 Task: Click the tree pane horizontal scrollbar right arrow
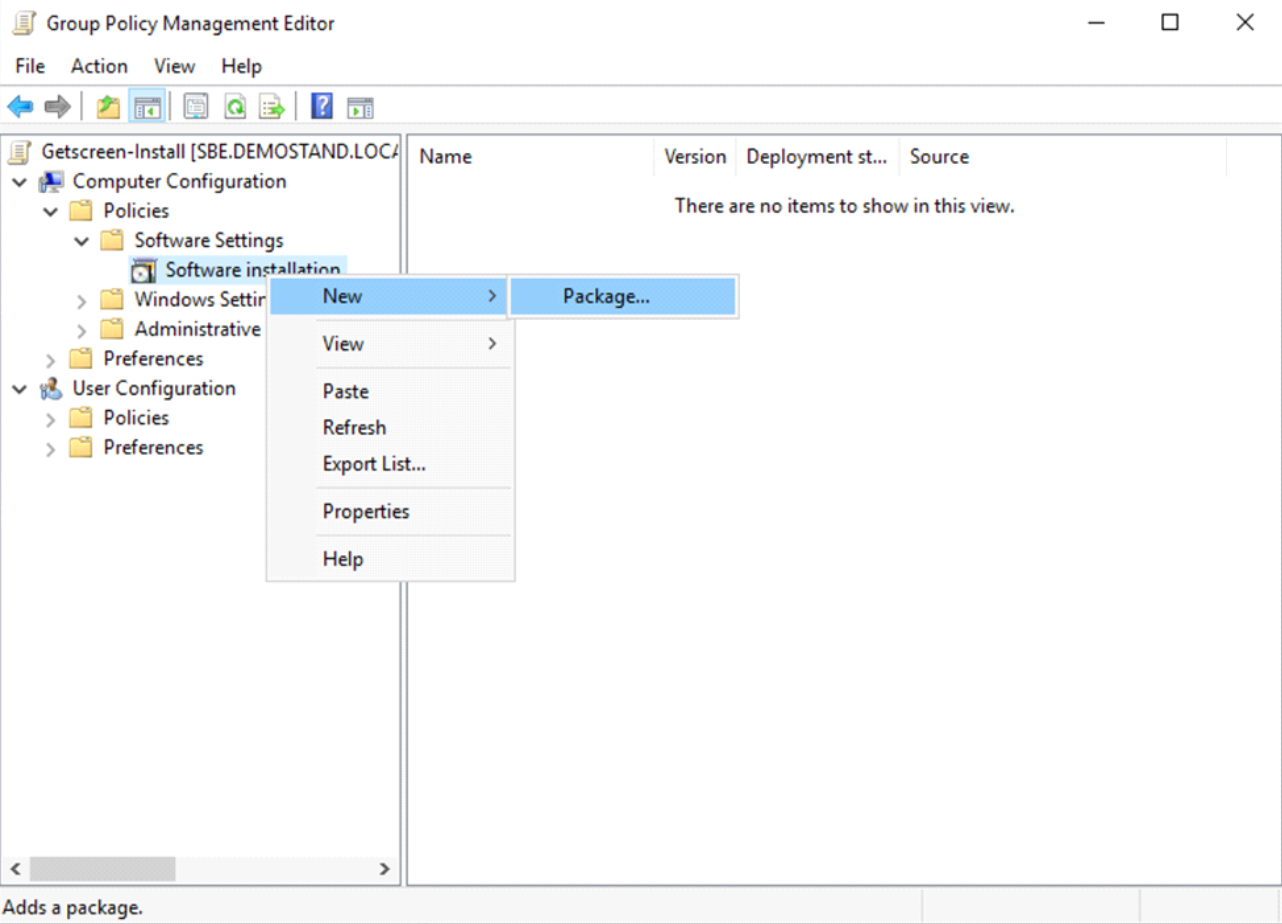tap(384, 869)
